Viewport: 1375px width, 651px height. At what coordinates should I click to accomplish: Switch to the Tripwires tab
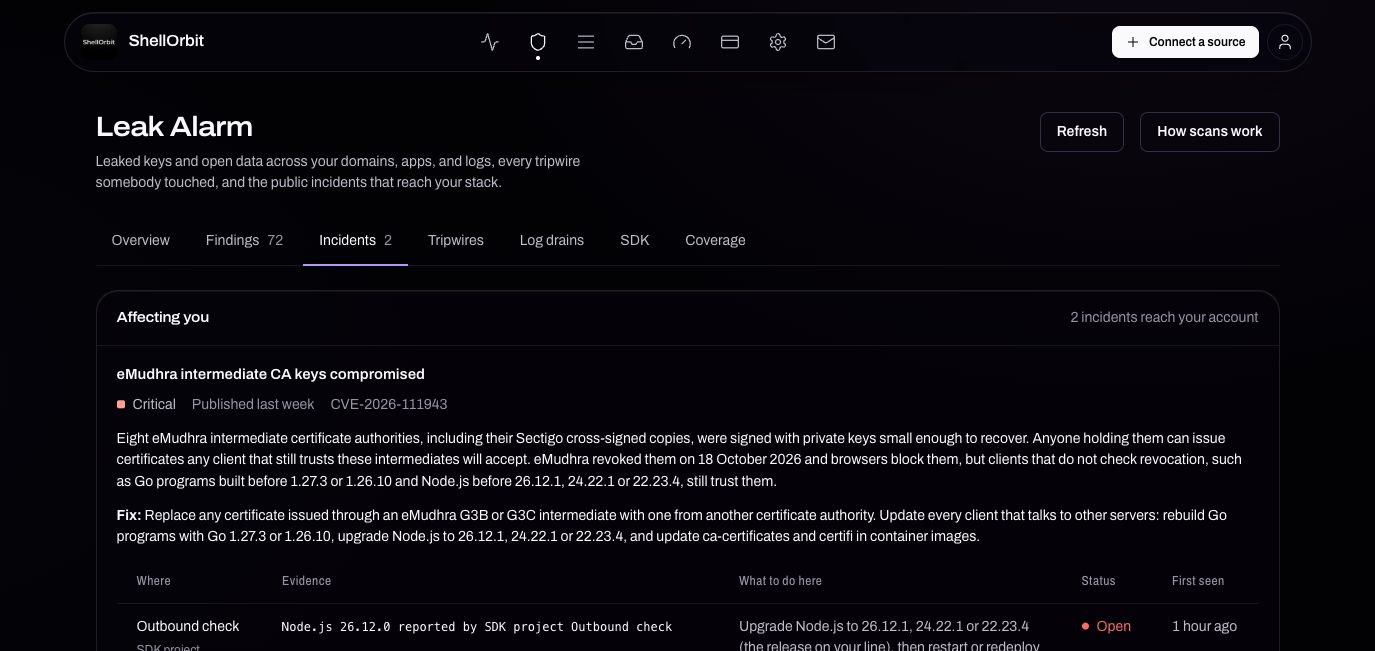(x=456, y=240)
